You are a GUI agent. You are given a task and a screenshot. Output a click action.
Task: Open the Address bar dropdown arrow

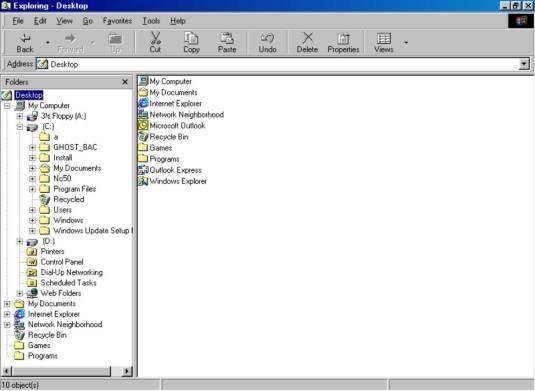pyautogui.click(x=524, y=64)
